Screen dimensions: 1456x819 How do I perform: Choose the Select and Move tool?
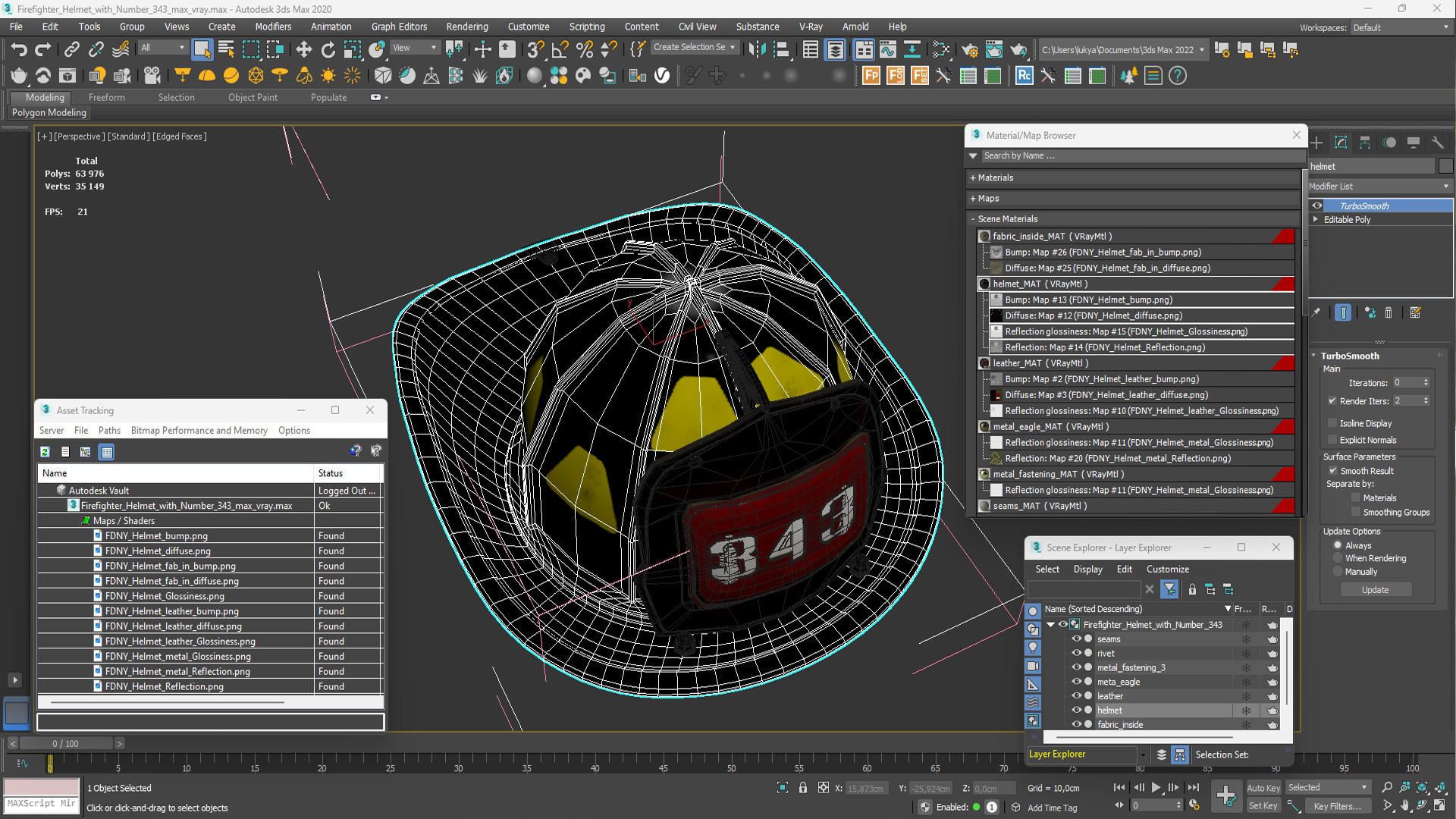[303, 50]
